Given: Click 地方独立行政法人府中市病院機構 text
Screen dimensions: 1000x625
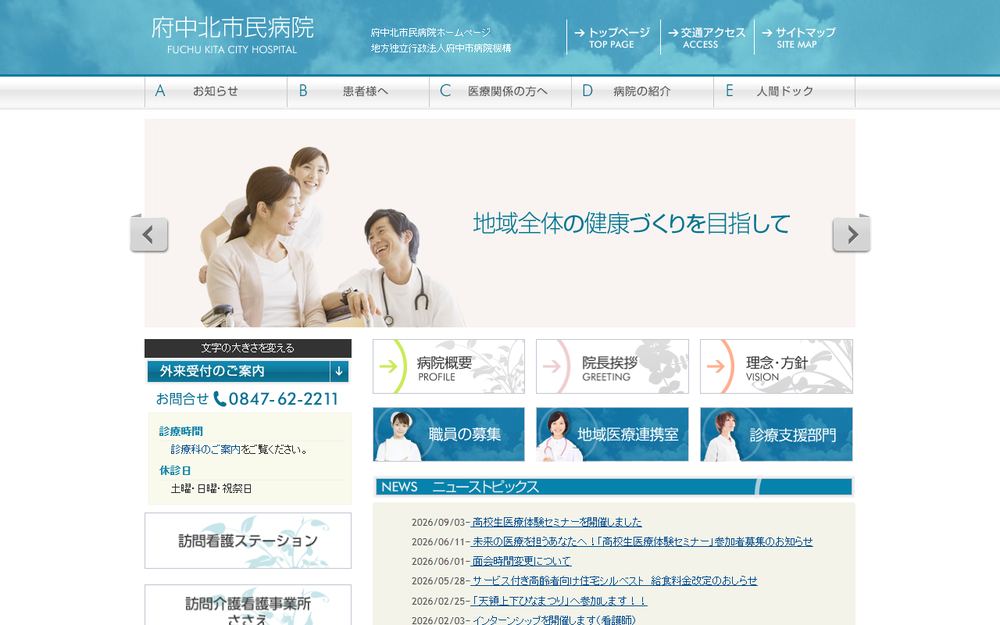Looking at the screenshot, I should (x=441, y=48).
